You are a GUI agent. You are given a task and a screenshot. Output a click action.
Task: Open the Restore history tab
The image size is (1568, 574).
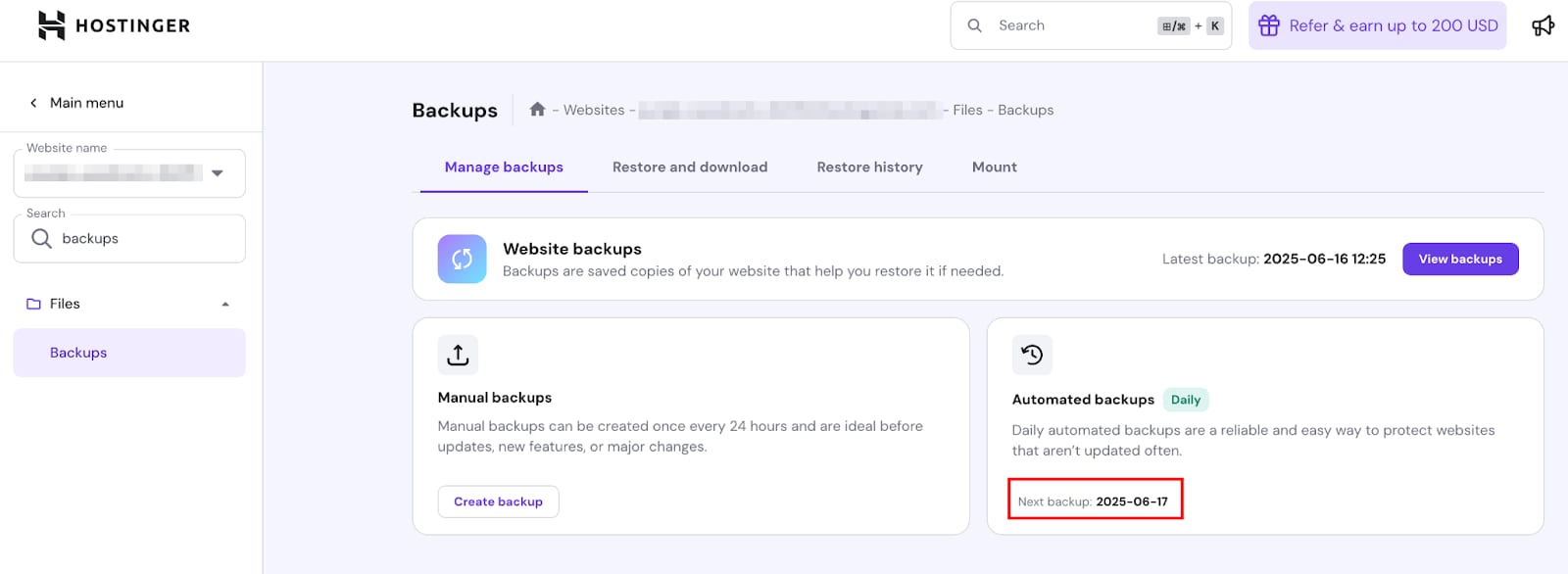[869, 167]
